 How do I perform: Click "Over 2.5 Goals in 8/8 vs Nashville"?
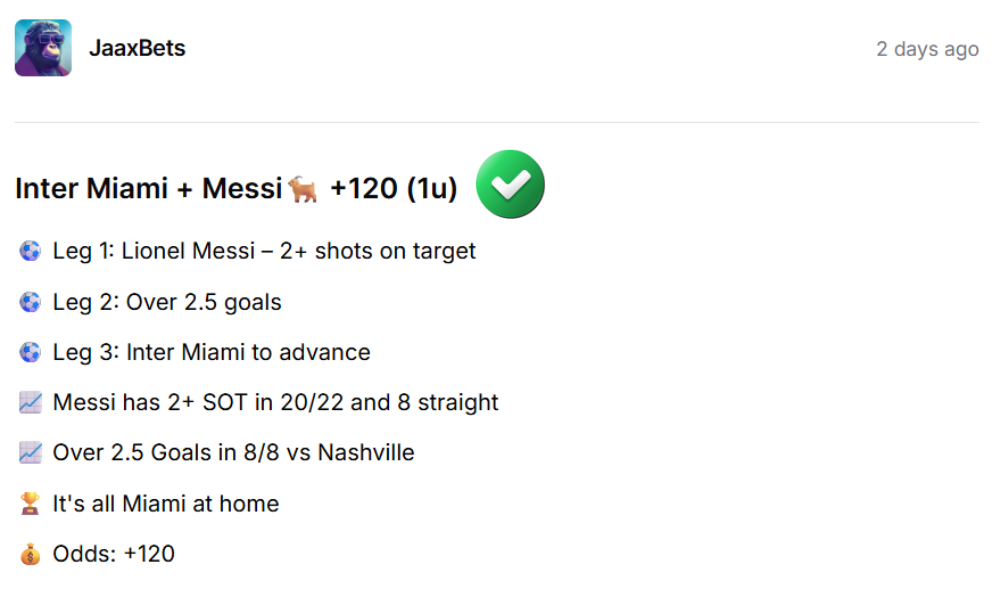click(233, 453)
